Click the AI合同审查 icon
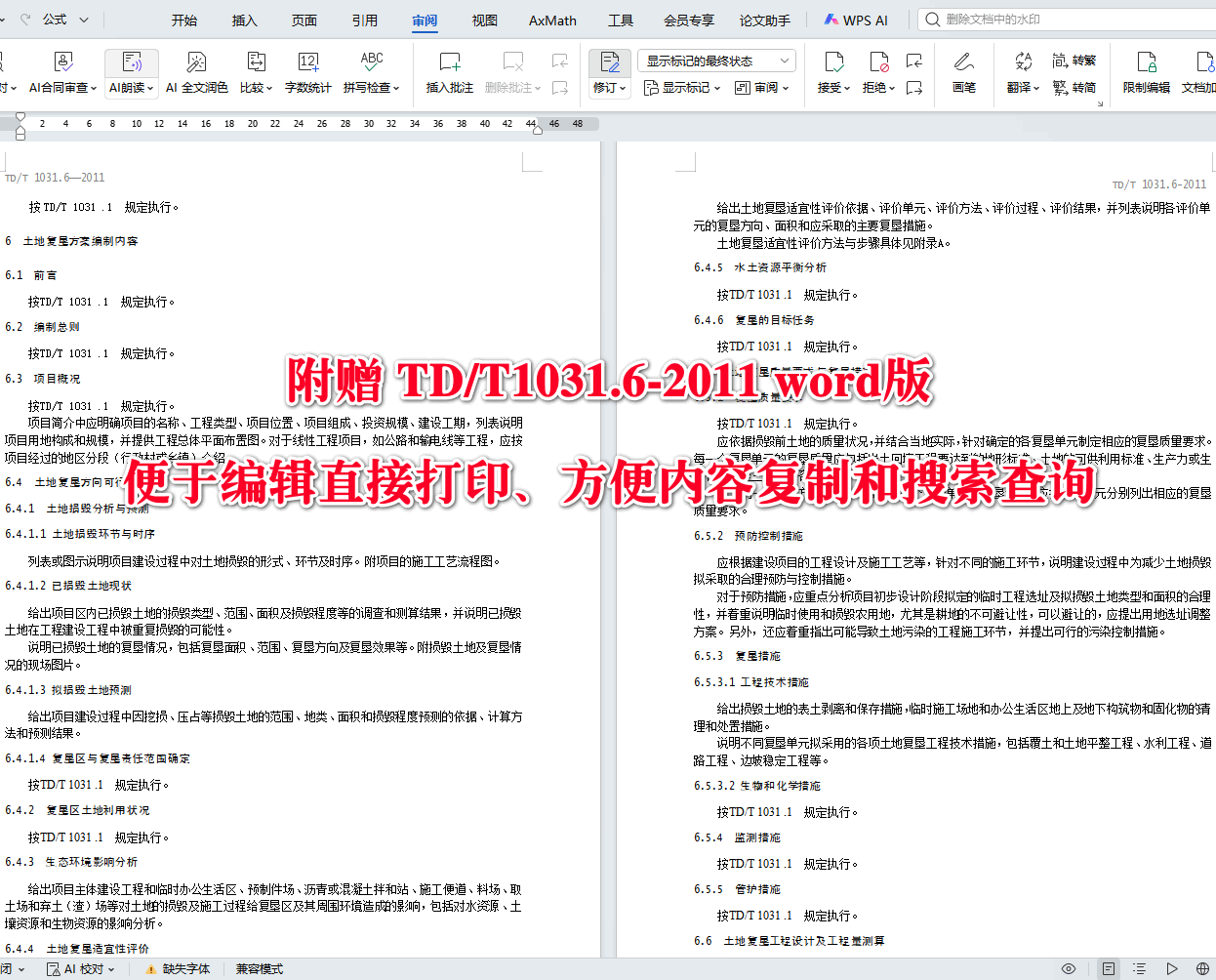This screenshot has height=980, width=1216. tap(63, 62)
